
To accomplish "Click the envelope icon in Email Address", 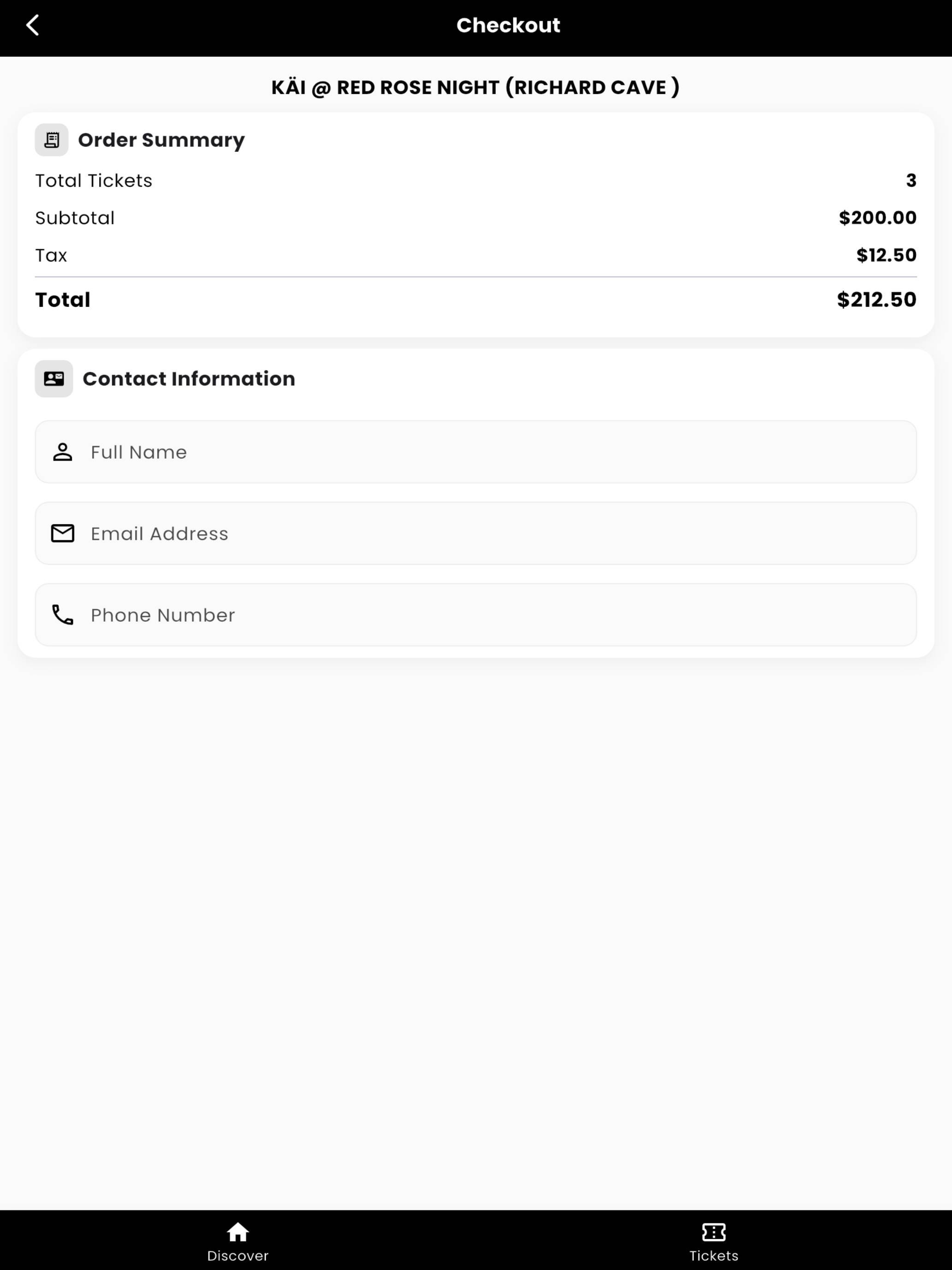I will point(63,533).
